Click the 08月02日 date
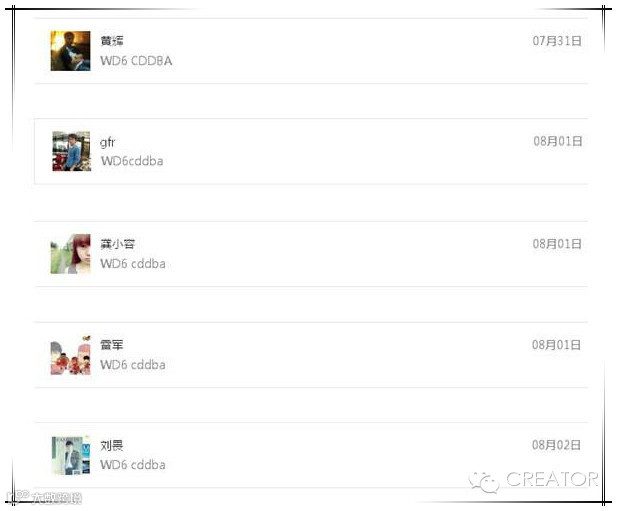This screenshot has height=511, width=617. (556, 445)
